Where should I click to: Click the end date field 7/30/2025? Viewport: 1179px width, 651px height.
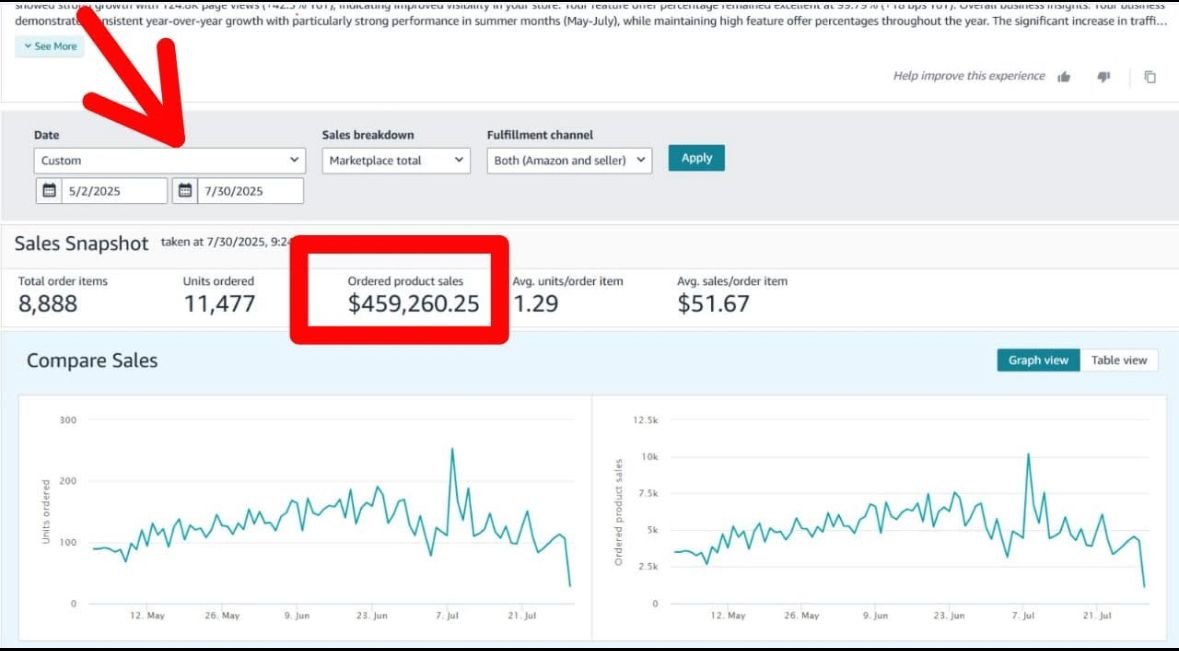click(x=250, y=191)
